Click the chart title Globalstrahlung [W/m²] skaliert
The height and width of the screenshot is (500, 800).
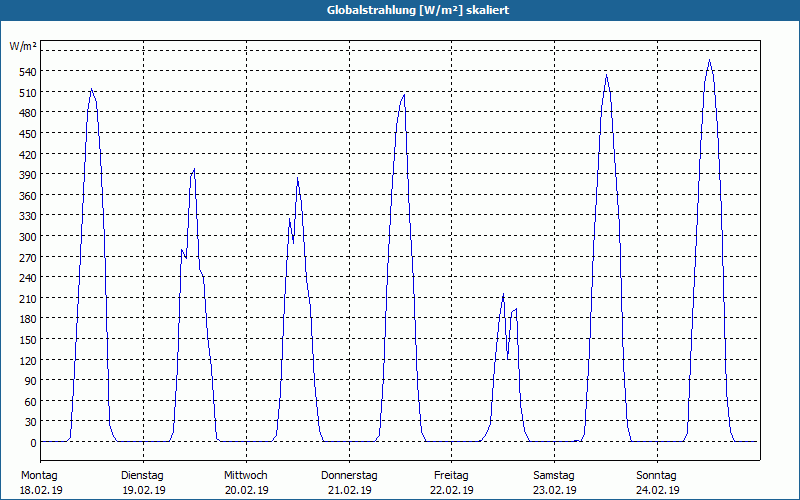418,10
